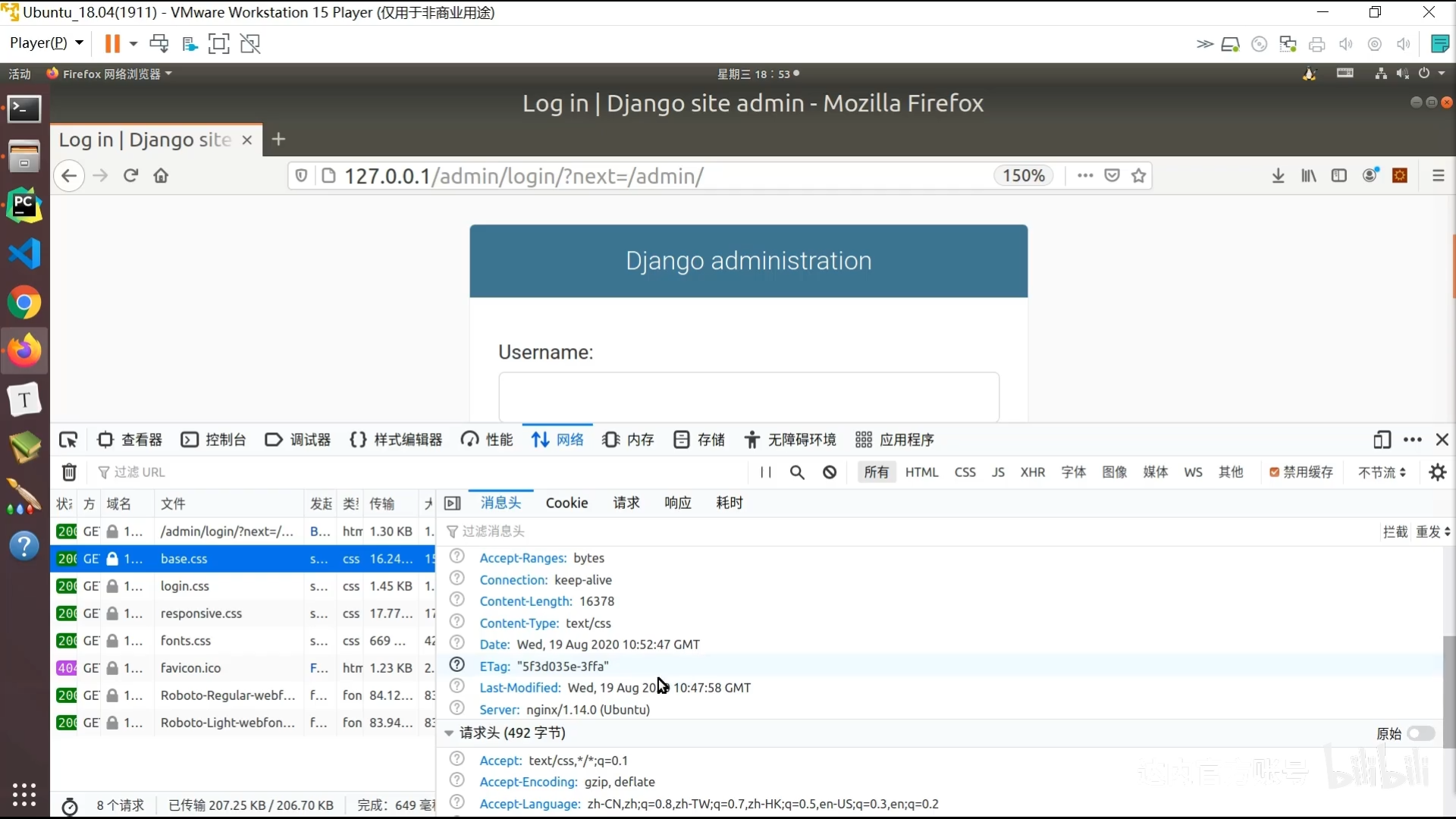Activate the element picker in devtools
1456x819 pixels.
tap(68, 440)
